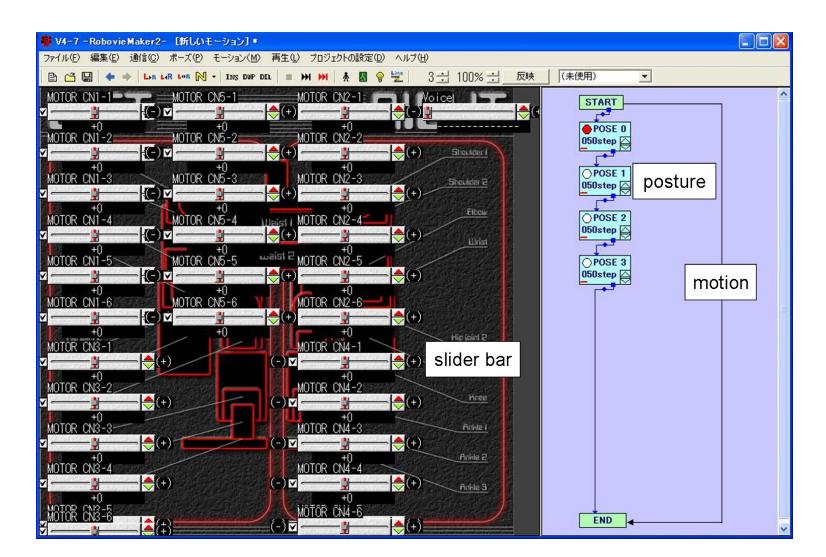This screenshot has height=557, width=826.
Task: Open the モーション(M) menu
Action: pos(237,58)
